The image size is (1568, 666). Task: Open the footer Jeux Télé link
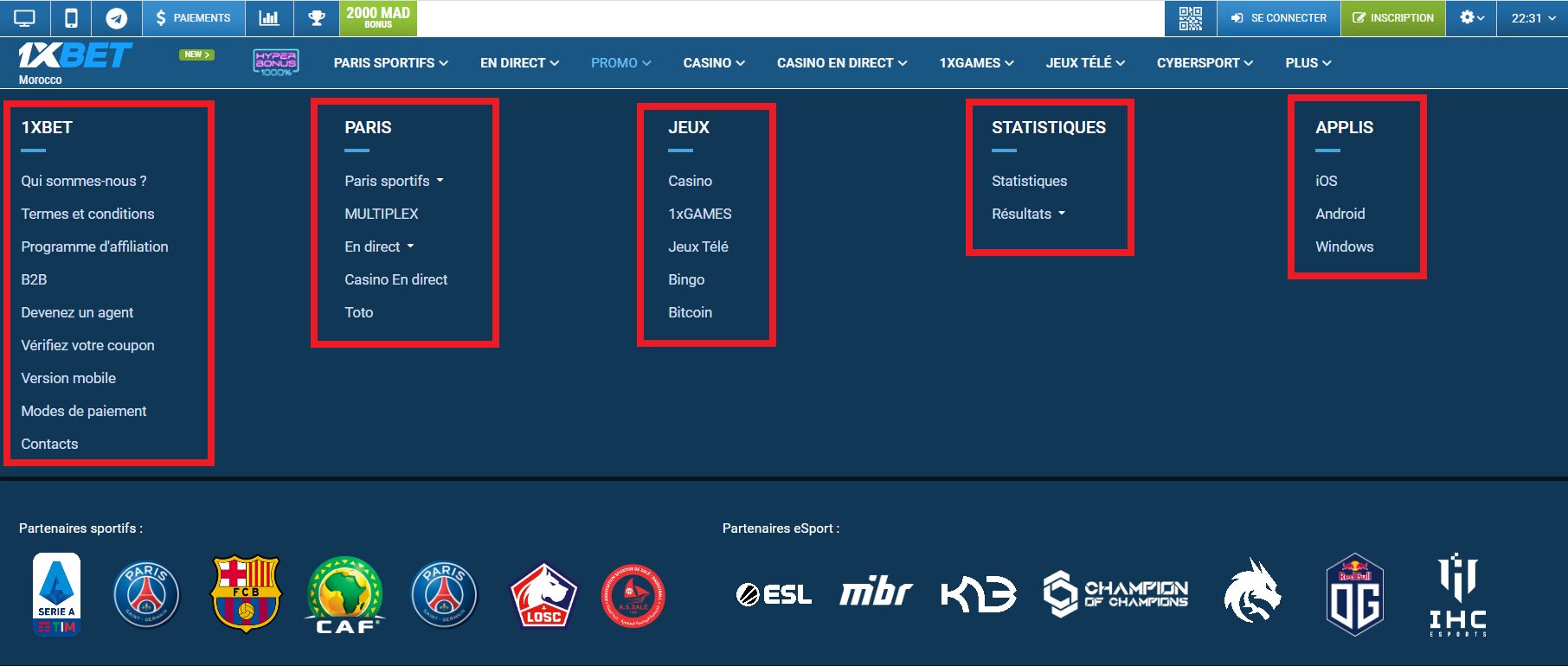pos(698,247)
